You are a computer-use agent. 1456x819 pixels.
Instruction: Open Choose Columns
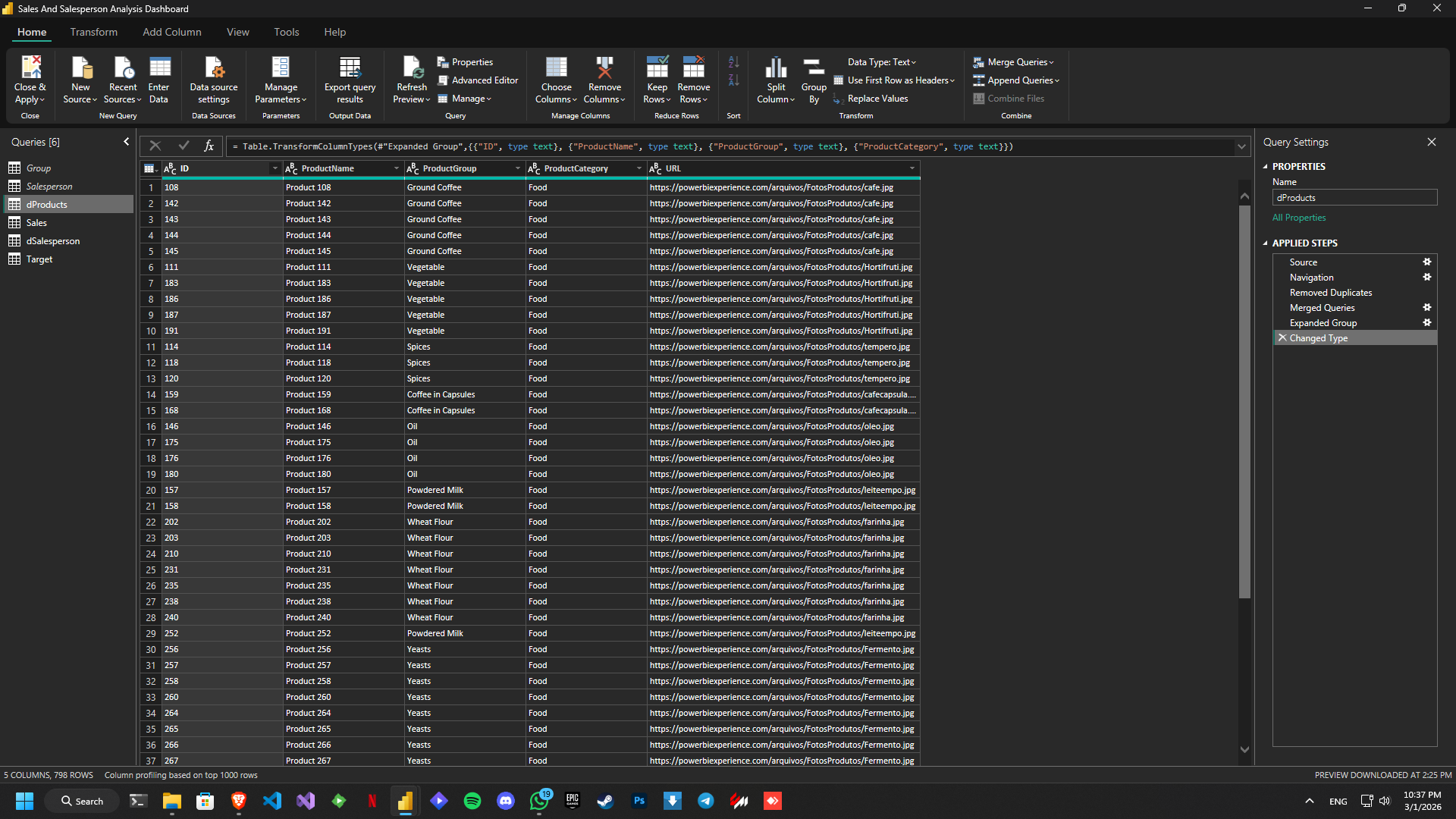[x=556, y=76]
